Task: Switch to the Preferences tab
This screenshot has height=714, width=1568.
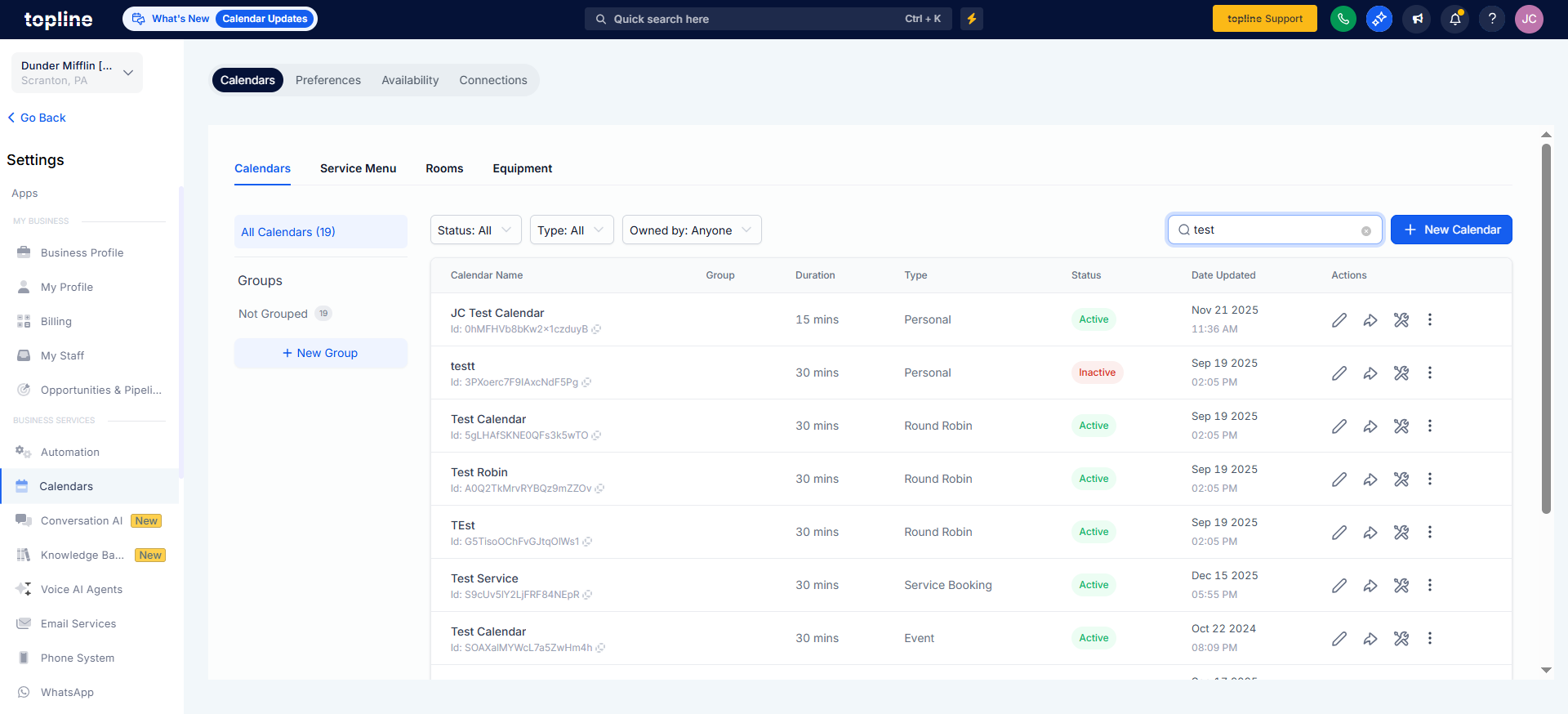Action: click(x=328, y=80)
